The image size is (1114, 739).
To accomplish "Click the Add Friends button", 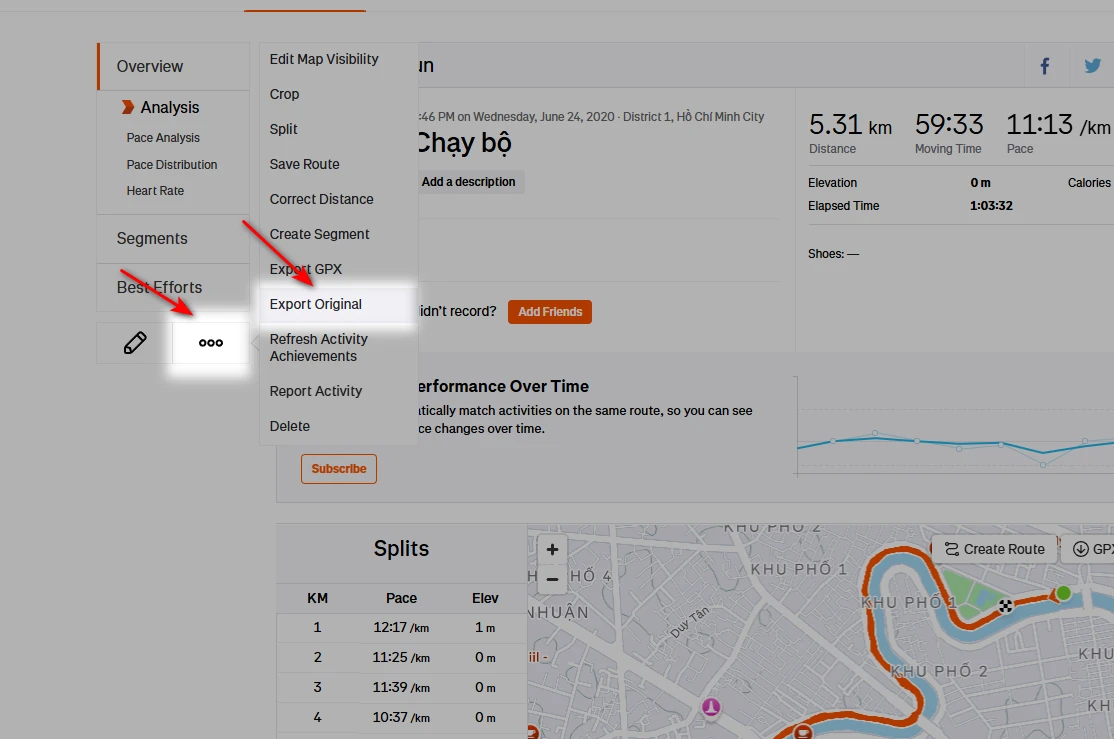I will click(x=549, y=311).
